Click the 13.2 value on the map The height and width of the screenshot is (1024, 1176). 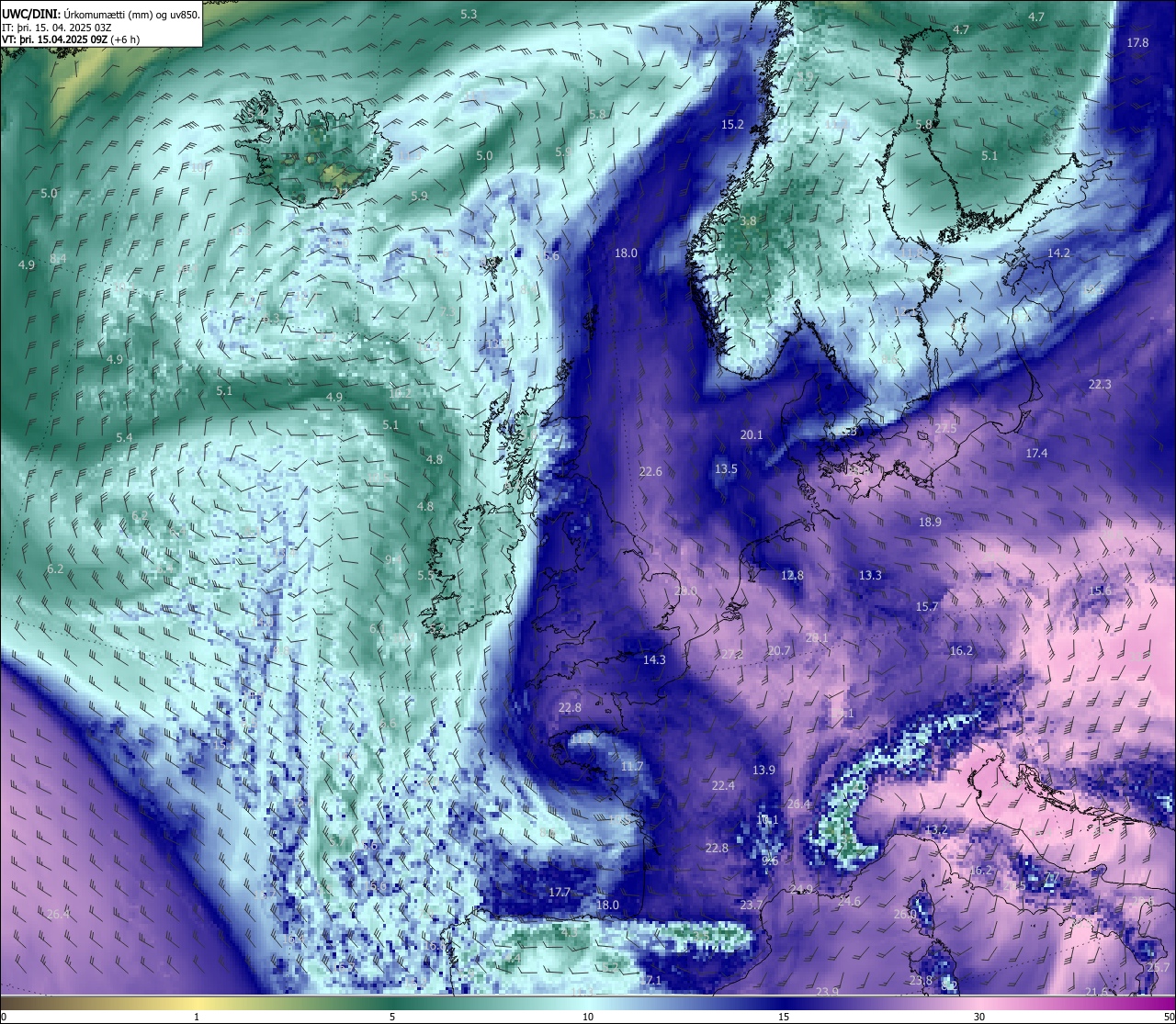[x=935, y=830]
